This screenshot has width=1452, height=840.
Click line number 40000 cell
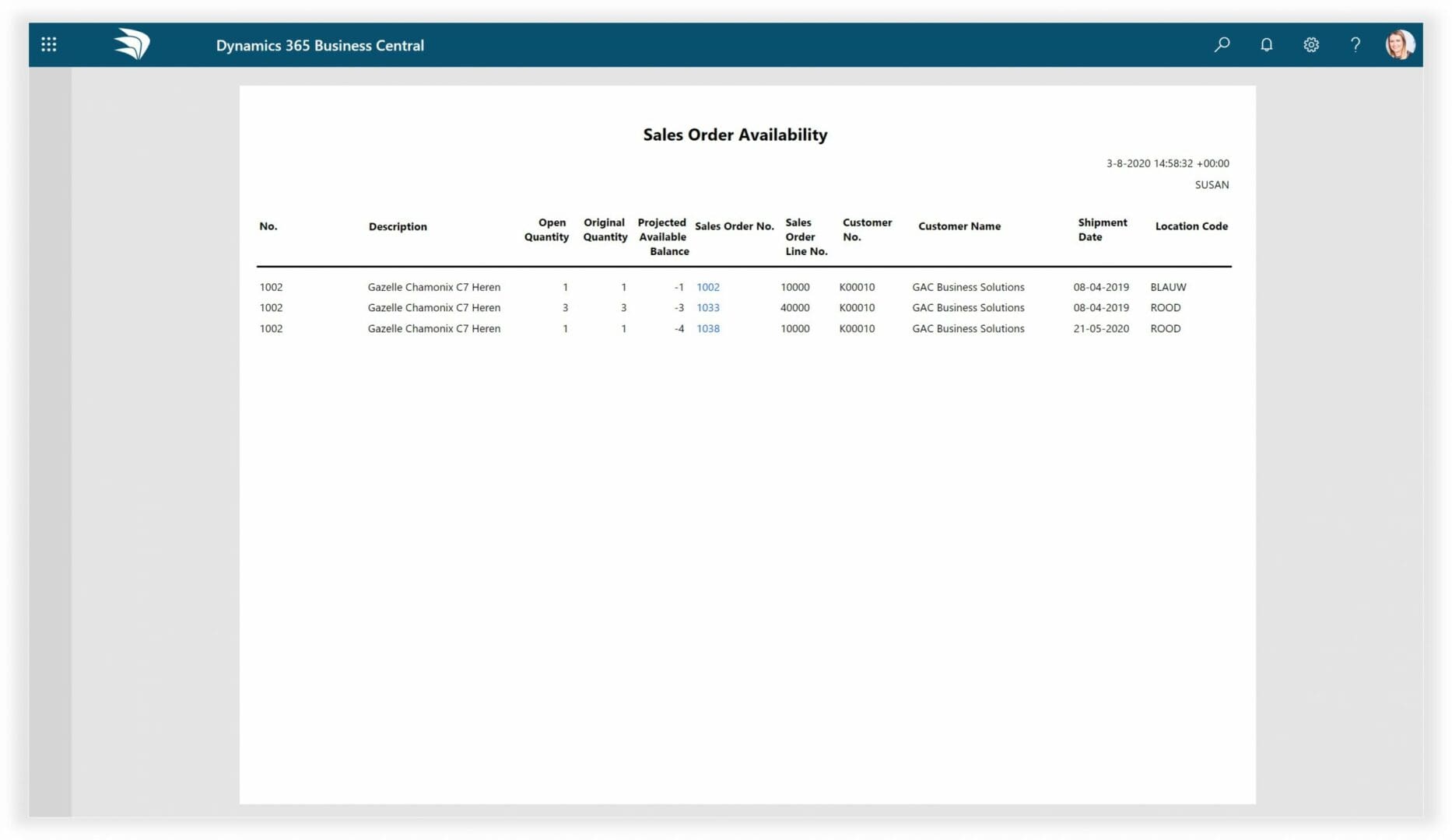pos(794,307)
